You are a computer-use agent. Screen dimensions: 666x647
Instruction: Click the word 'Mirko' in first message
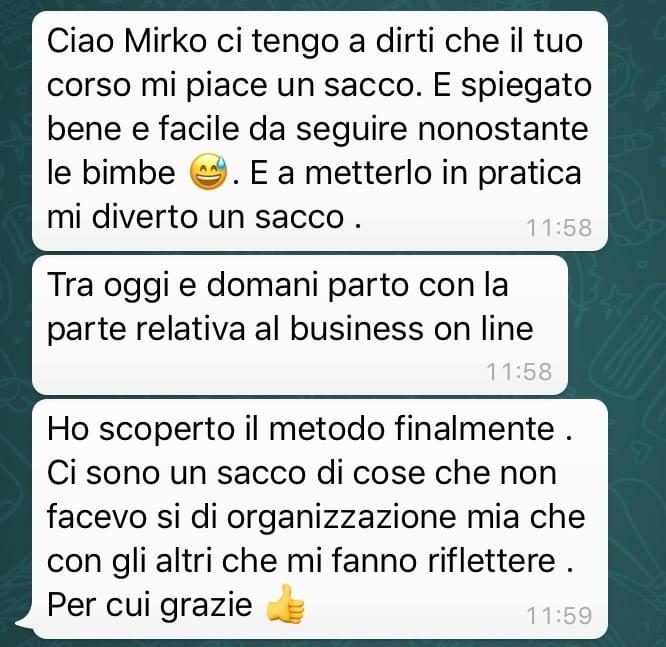pyautogui.click(x=166, y=41)
